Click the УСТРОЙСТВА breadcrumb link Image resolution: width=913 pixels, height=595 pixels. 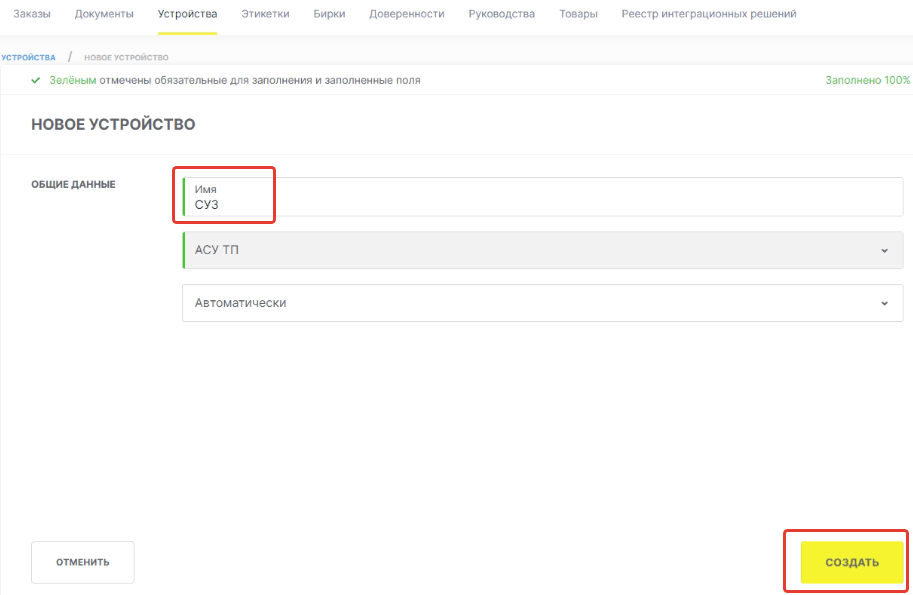pyautogui.click(x=29, y=58)
